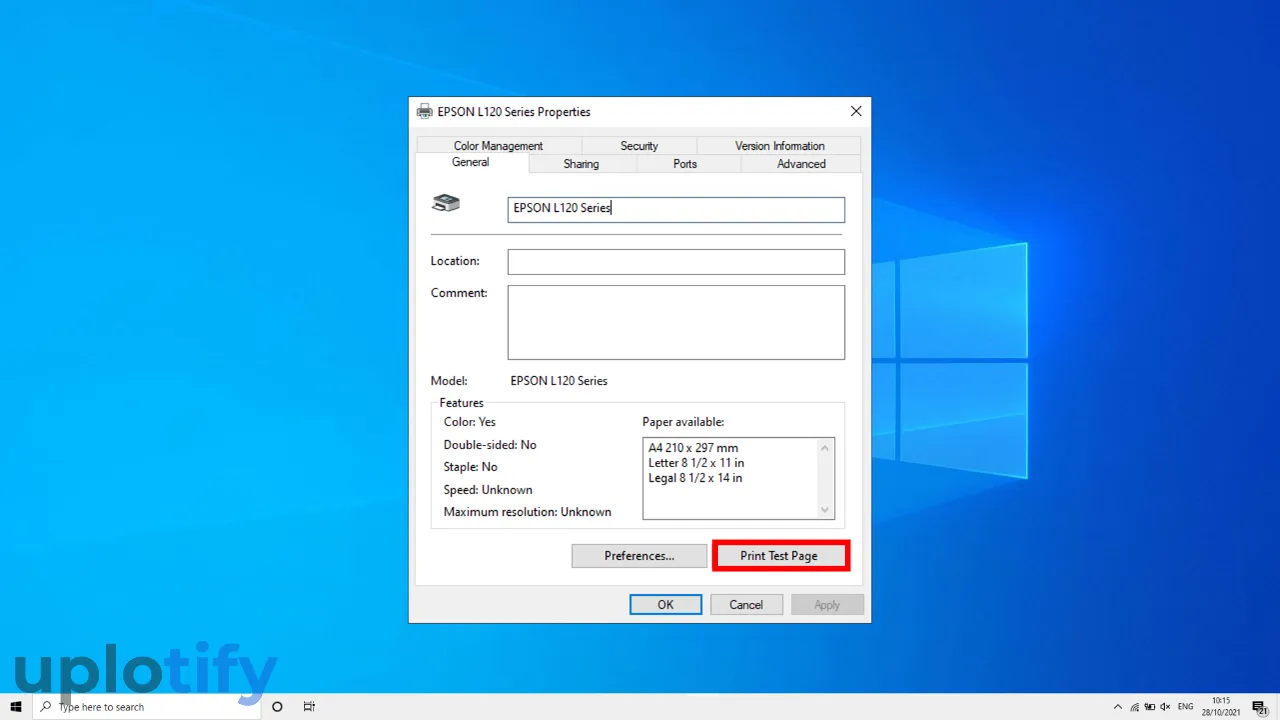Viewport: 1280px width, 720px height.
Task: Open printer Preferences
Action: (x=639, y=556)
